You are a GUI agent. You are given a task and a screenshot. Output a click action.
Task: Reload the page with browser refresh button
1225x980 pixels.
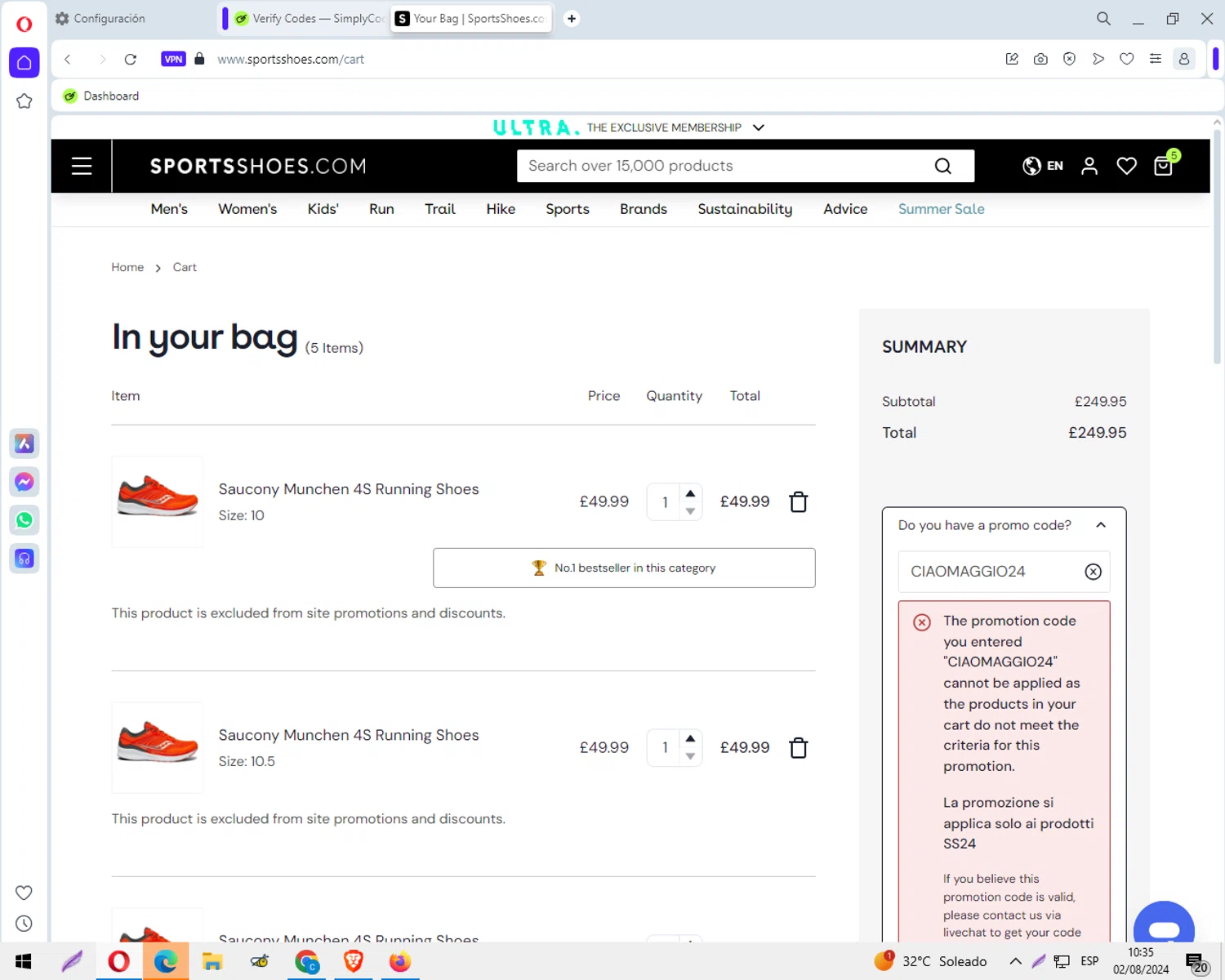pos(131,59)
